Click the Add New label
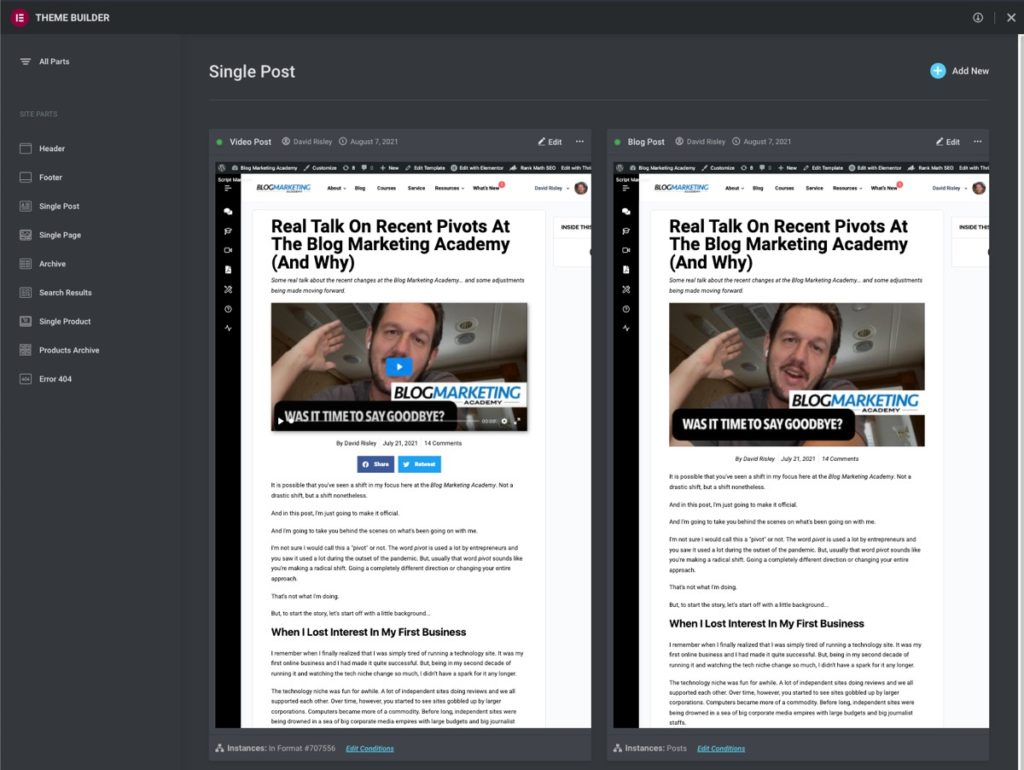The image size is (1024, 770). tap(970, 71)
